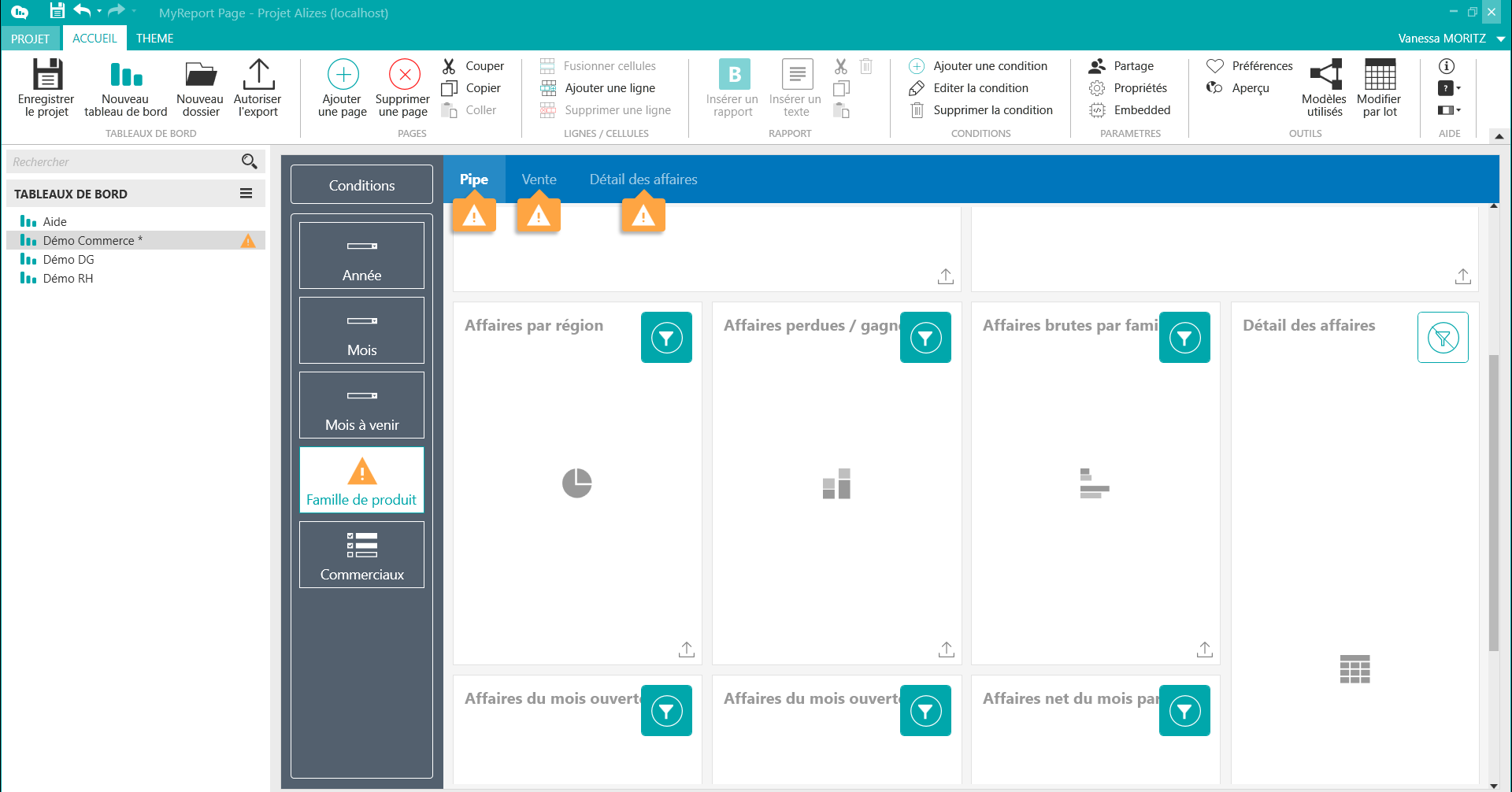Toggle the Détail des affaires filter button

tap(1443, 338)
